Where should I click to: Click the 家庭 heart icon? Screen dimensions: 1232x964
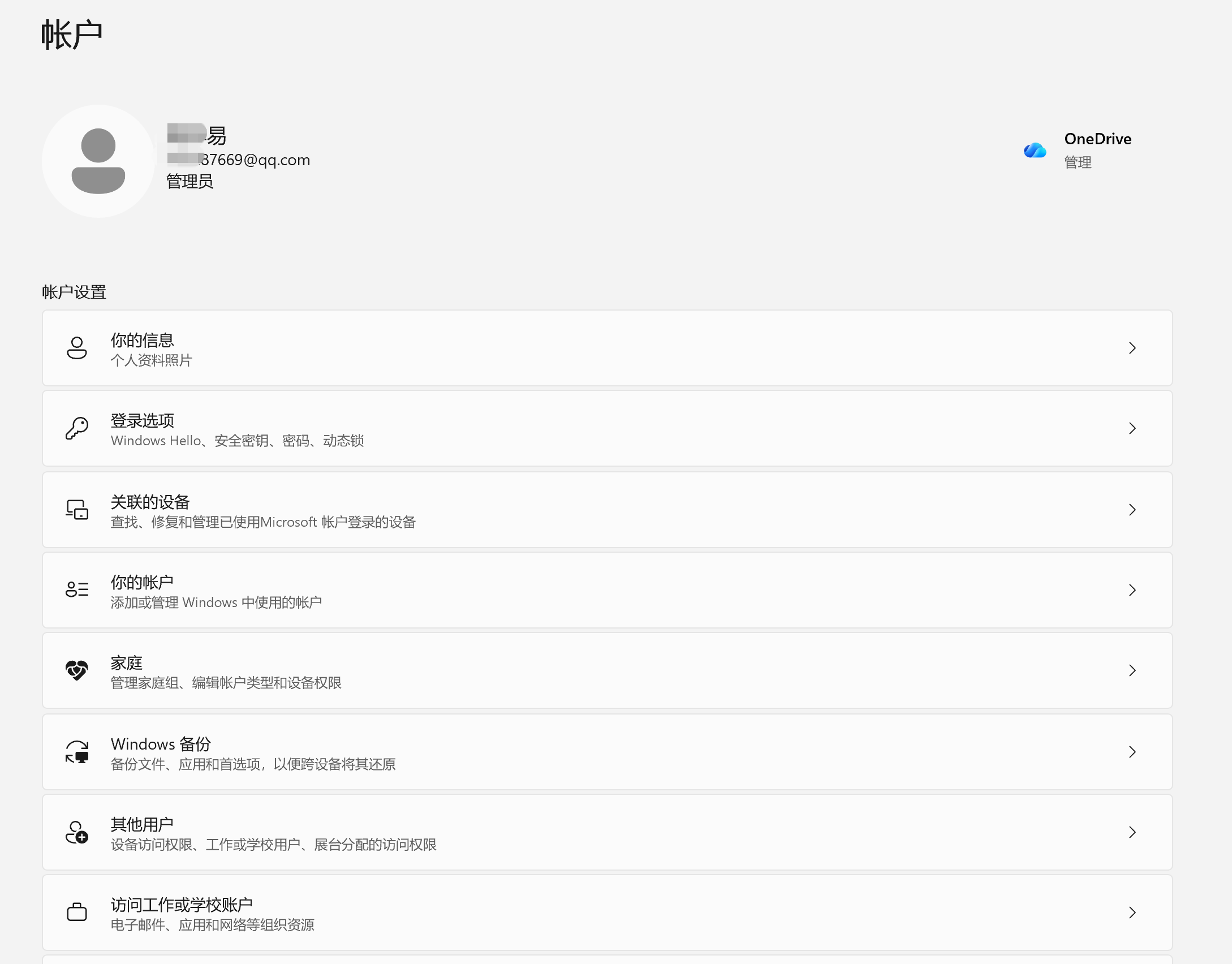(77, 670)
